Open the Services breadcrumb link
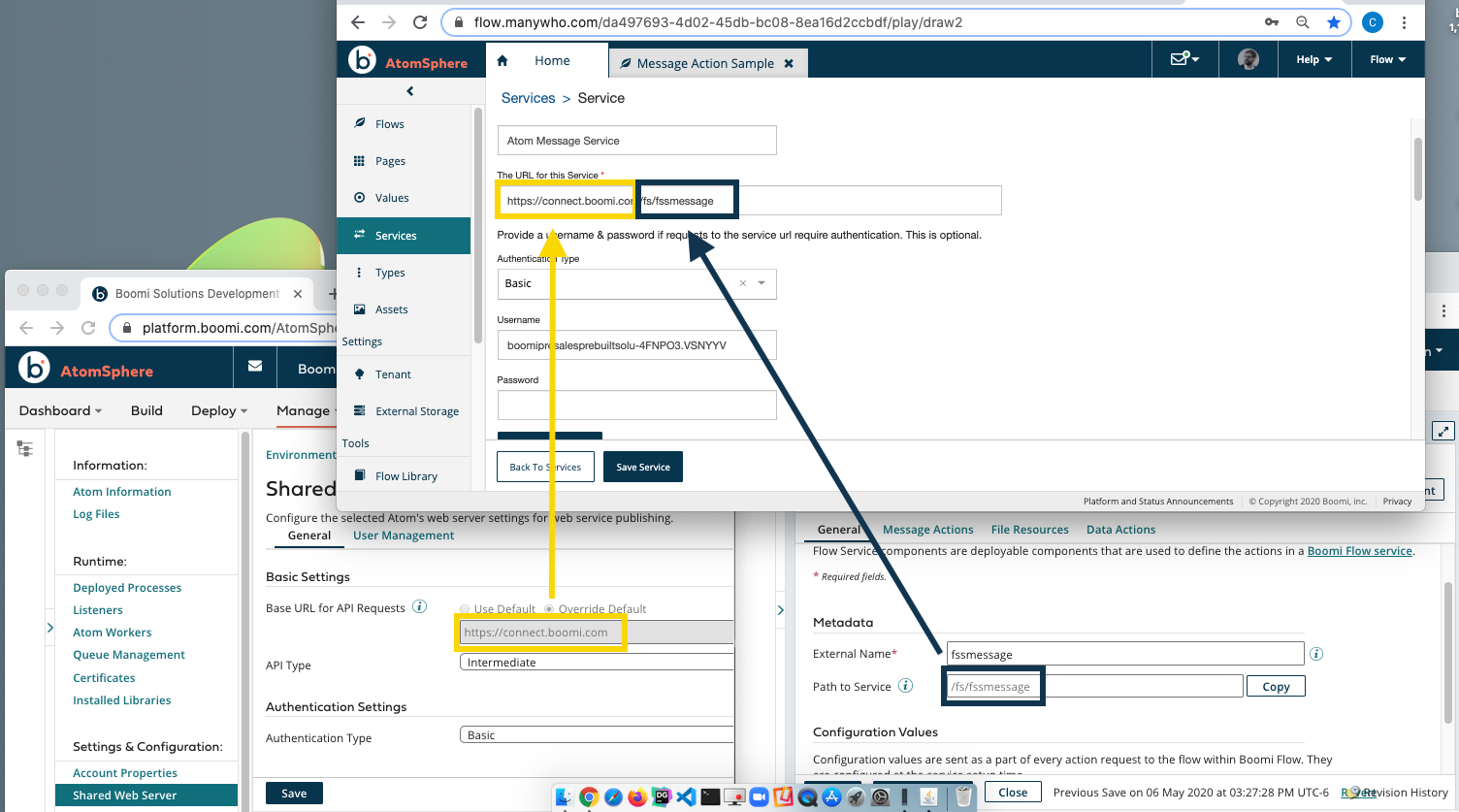 coord(529,98)
